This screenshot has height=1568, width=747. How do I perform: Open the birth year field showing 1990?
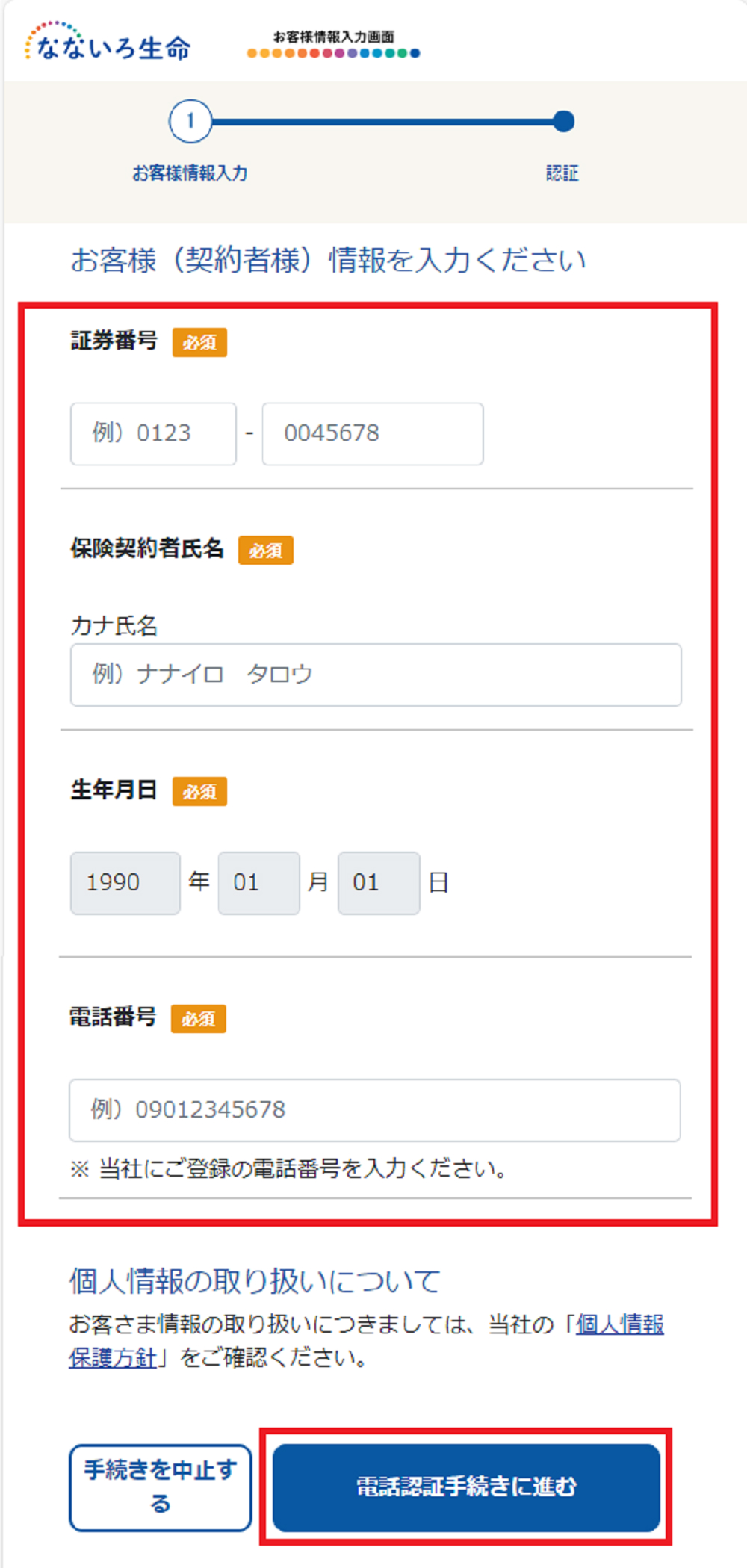point(125,883)
